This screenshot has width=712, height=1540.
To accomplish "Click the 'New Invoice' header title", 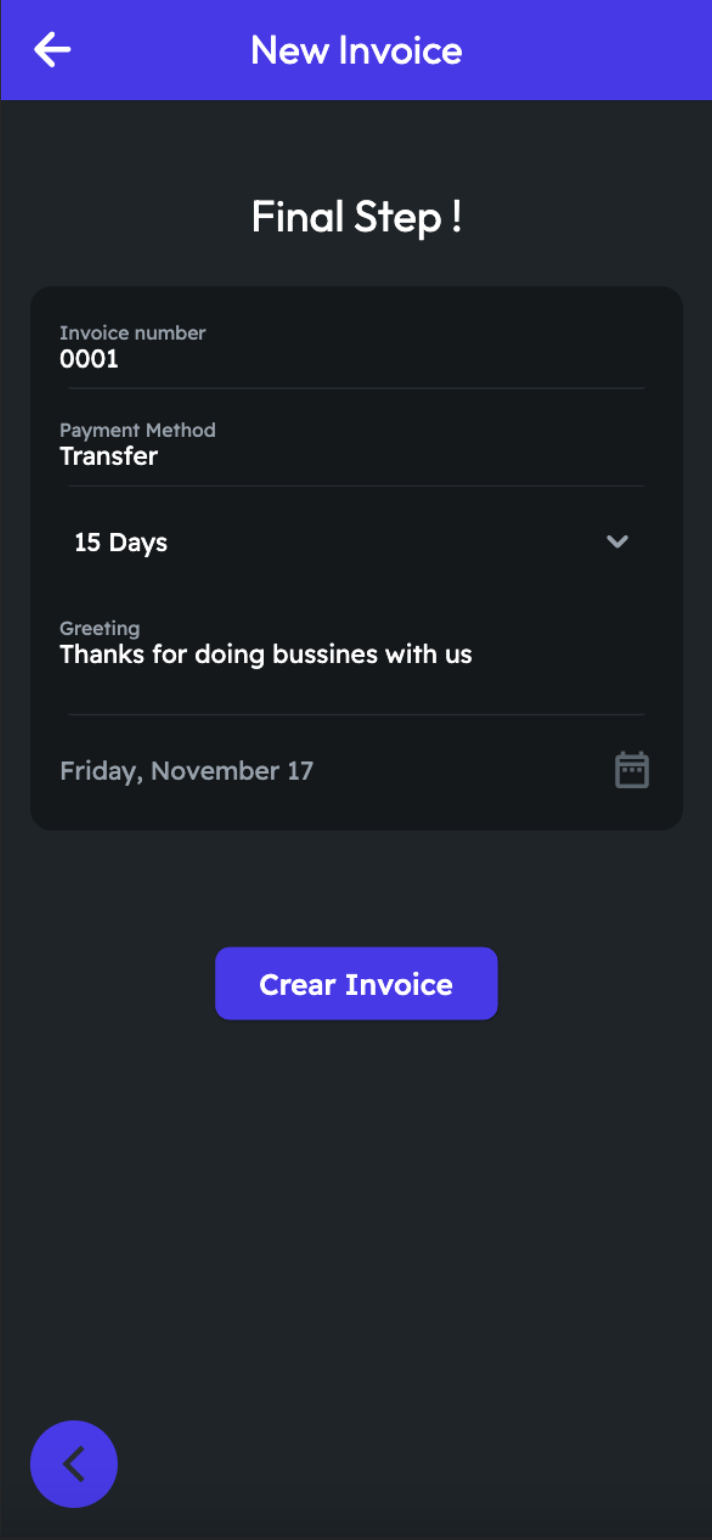I will click(356, 50).
